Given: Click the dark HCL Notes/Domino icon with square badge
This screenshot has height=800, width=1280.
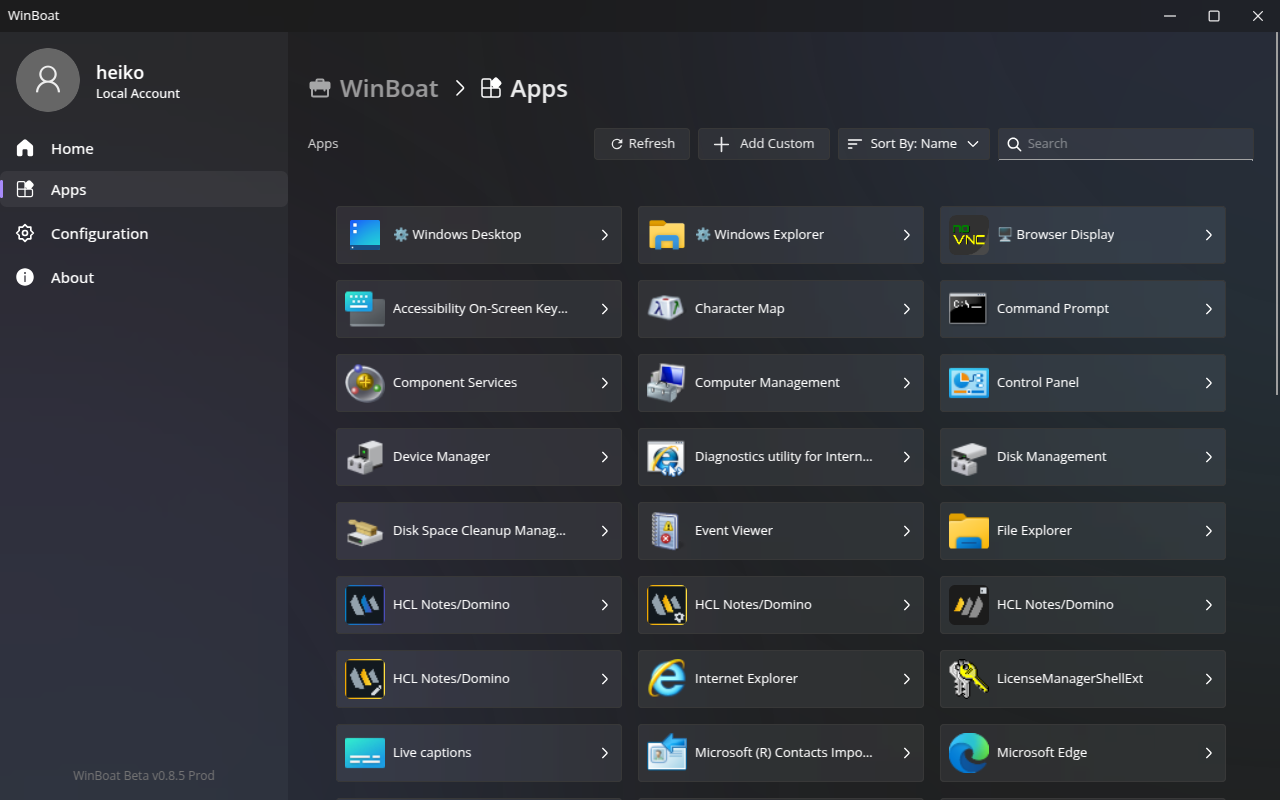Looking at the screenshot, I should pos(969,605).
